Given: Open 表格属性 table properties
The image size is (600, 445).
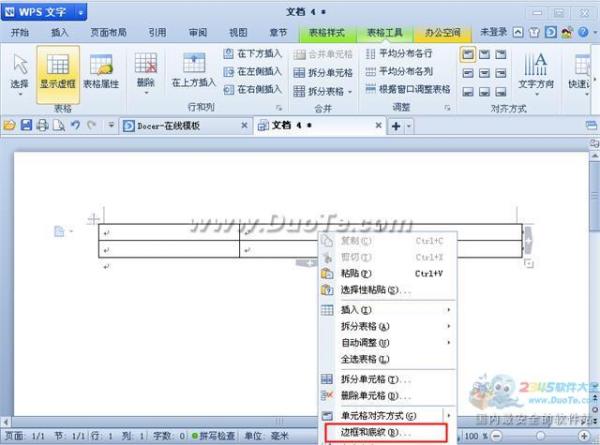Looking at the screenshot, I should pyautogui.click(x=100, y=72).
